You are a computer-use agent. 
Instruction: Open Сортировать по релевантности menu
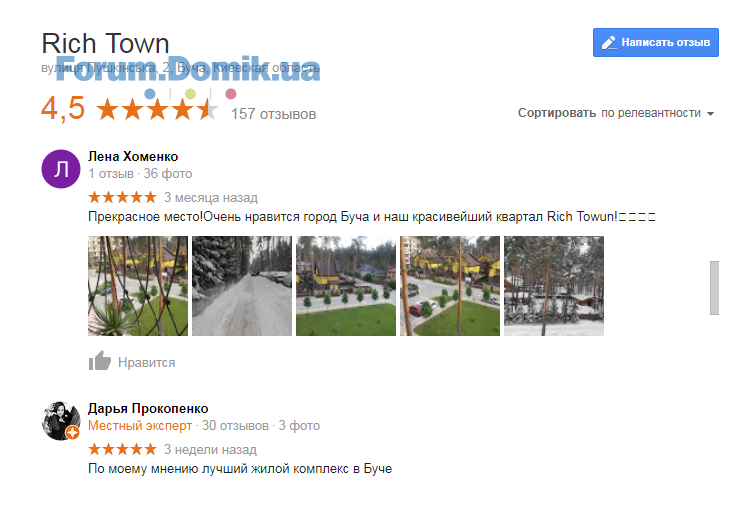tap(616, 113)
